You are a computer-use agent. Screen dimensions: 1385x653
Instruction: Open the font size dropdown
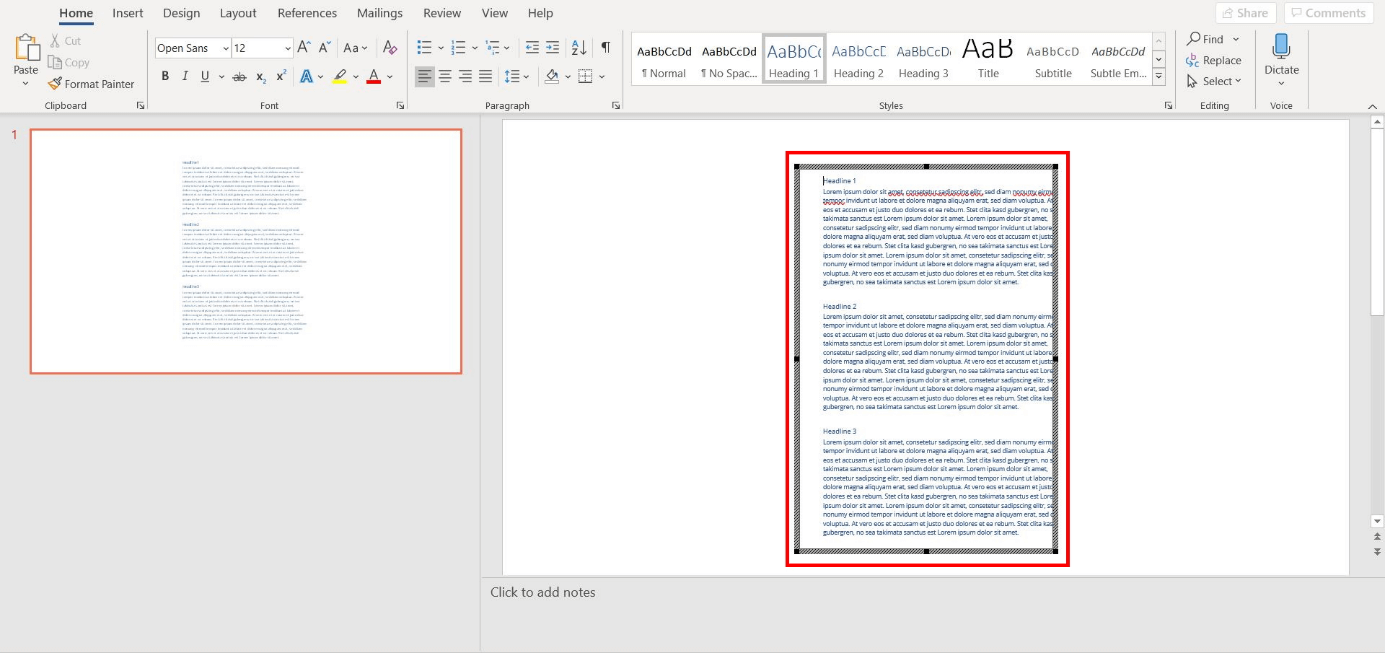pos(288,48)
